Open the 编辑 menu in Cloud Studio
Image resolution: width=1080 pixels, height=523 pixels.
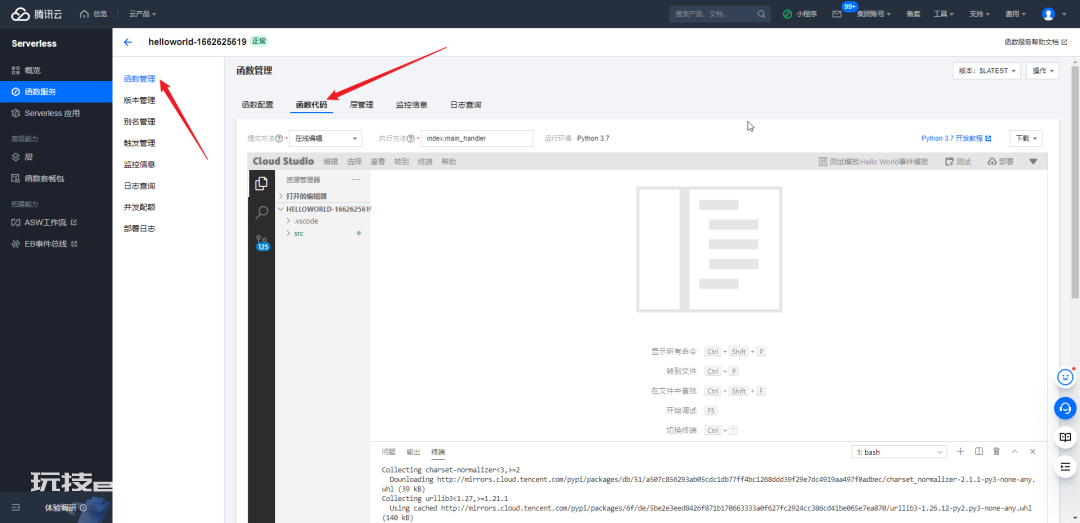coord(331,162)
